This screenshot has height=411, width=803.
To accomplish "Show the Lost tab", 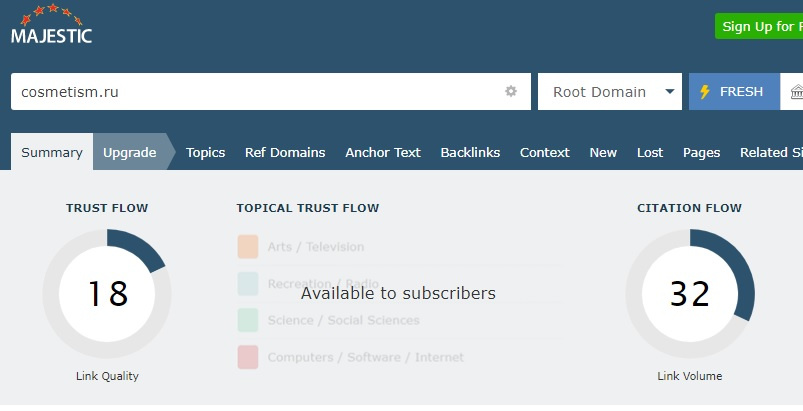I will pyautogui.click(x=650, y=152).
